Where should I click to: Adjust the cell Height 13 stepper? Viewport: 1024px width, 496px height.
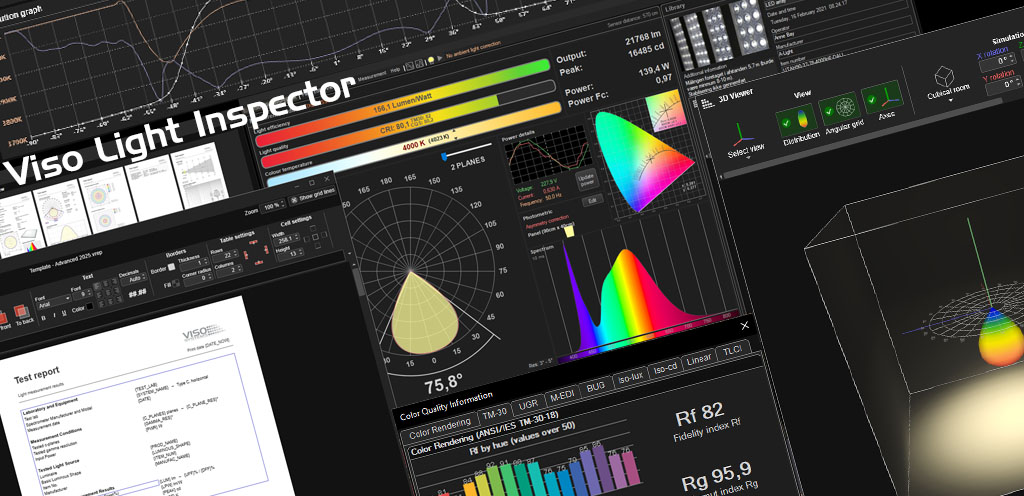click(x=291, y=253)
